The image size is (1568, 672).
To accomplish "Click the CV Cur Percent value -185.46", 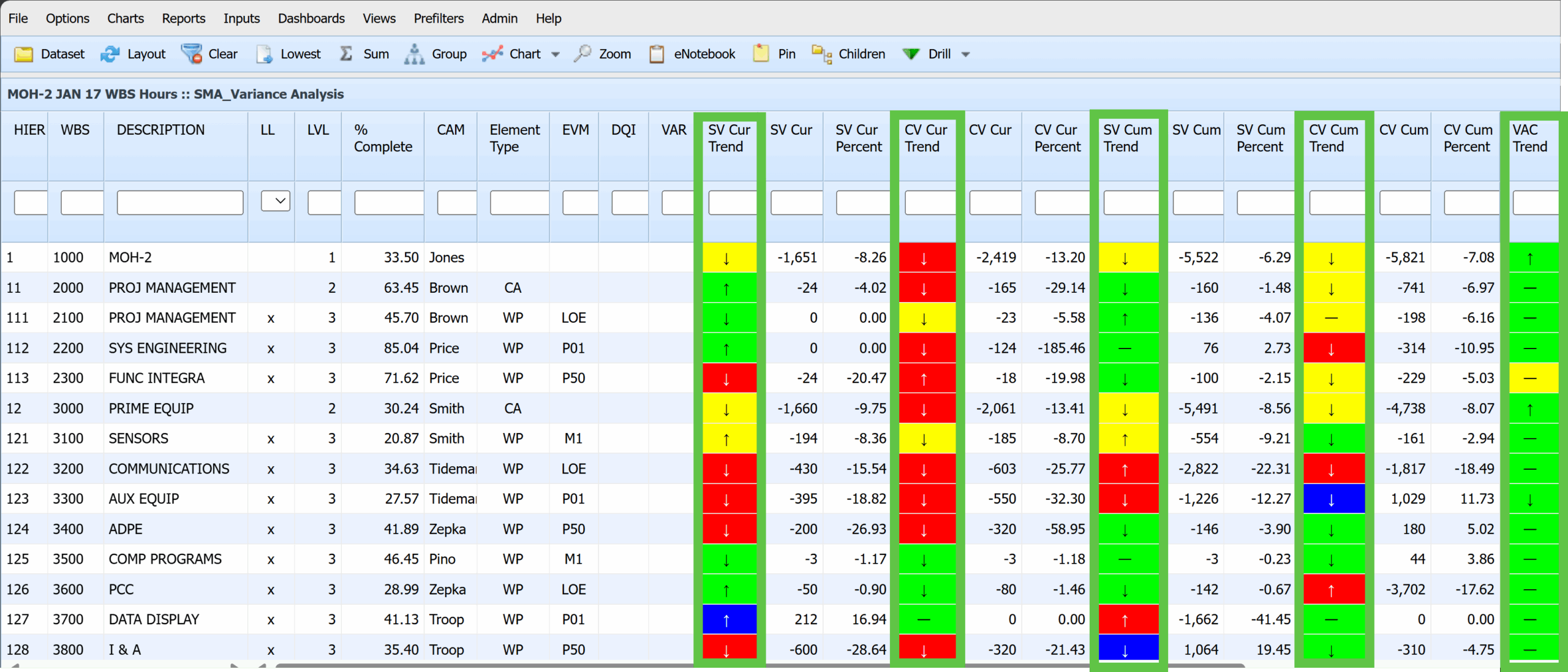I will [x=1061, y=348].
